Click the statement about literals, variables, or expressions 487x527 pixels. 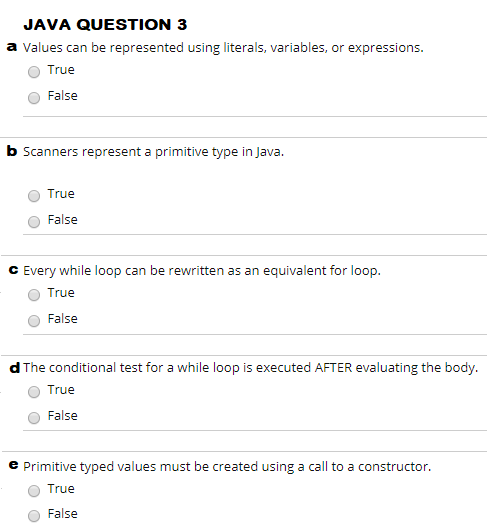coord(223,48)
